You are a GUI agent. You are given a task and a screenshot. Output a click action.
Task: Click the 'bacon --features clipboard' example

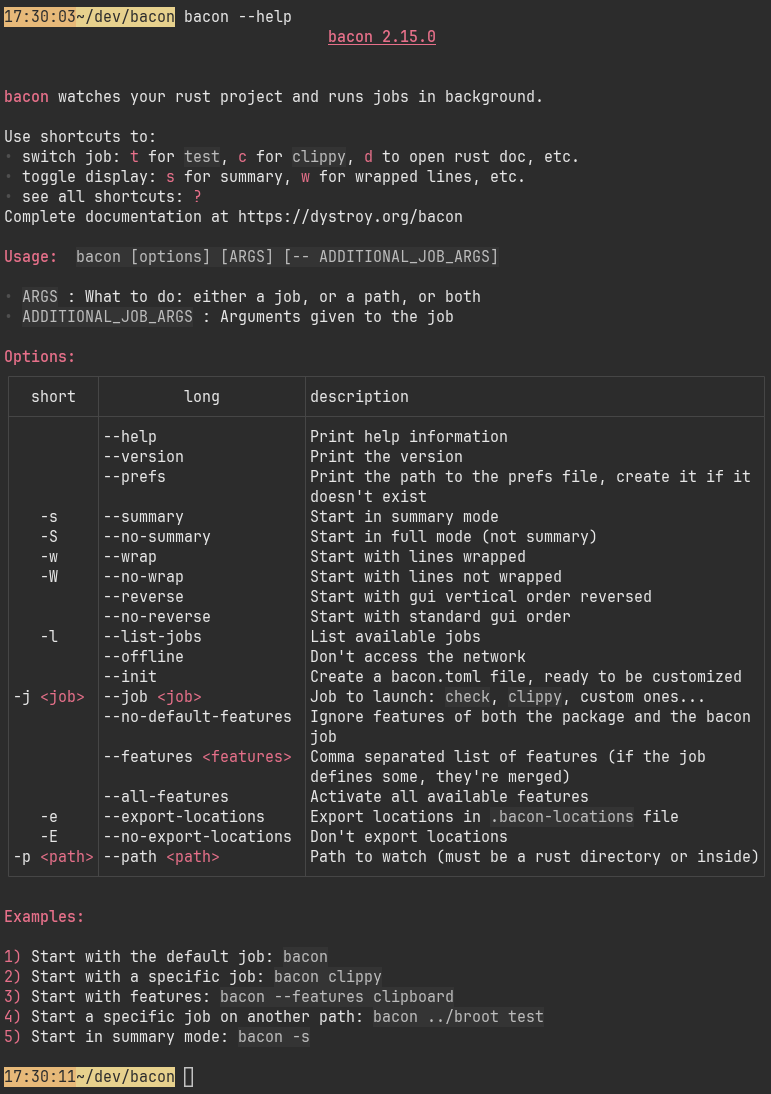pyautogui.click(x=337, y=996)
